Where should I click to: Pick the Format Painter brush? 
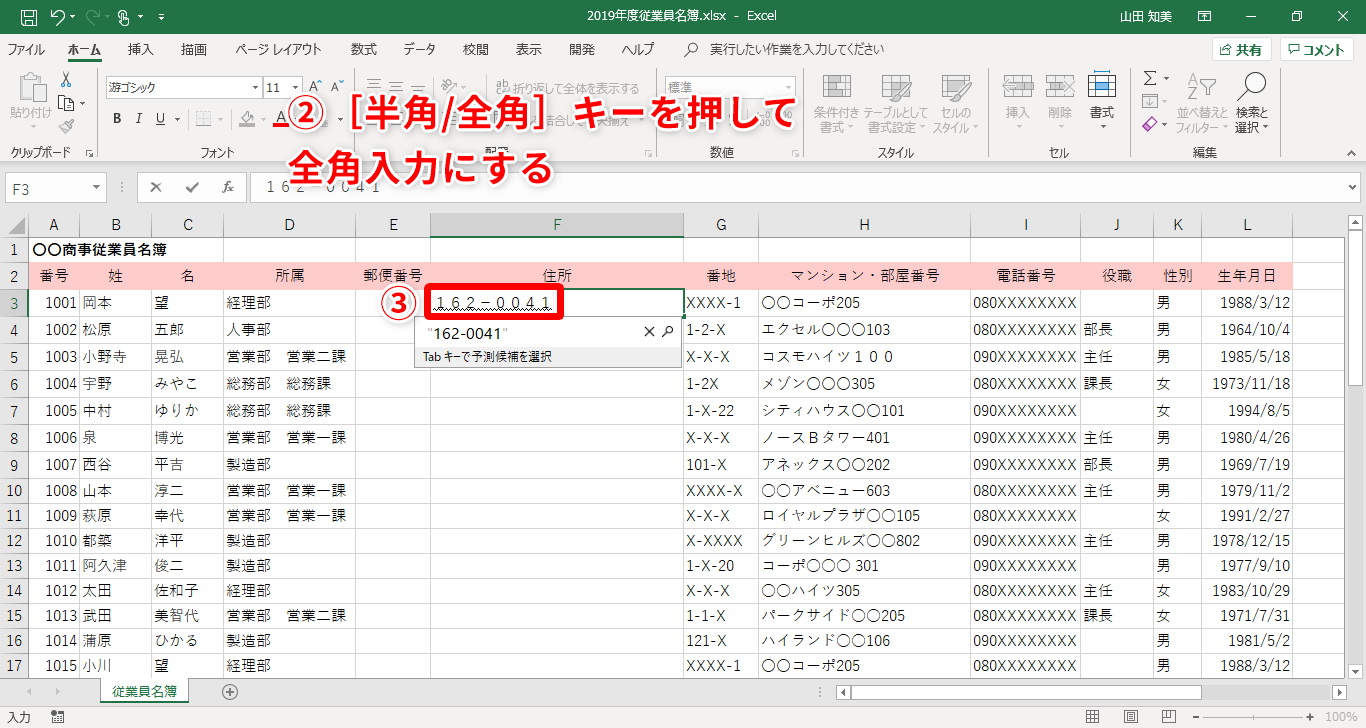click(x=66, y=126)
